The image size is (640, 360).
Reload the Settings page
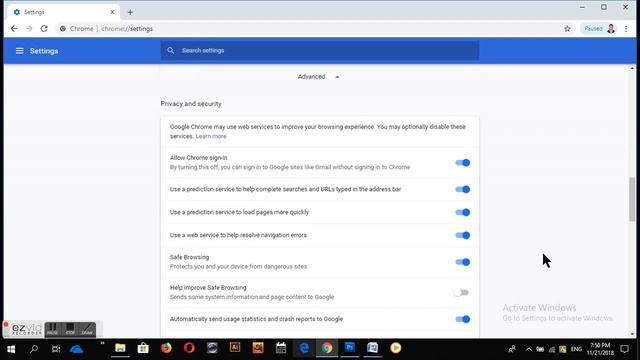[44, 29]
